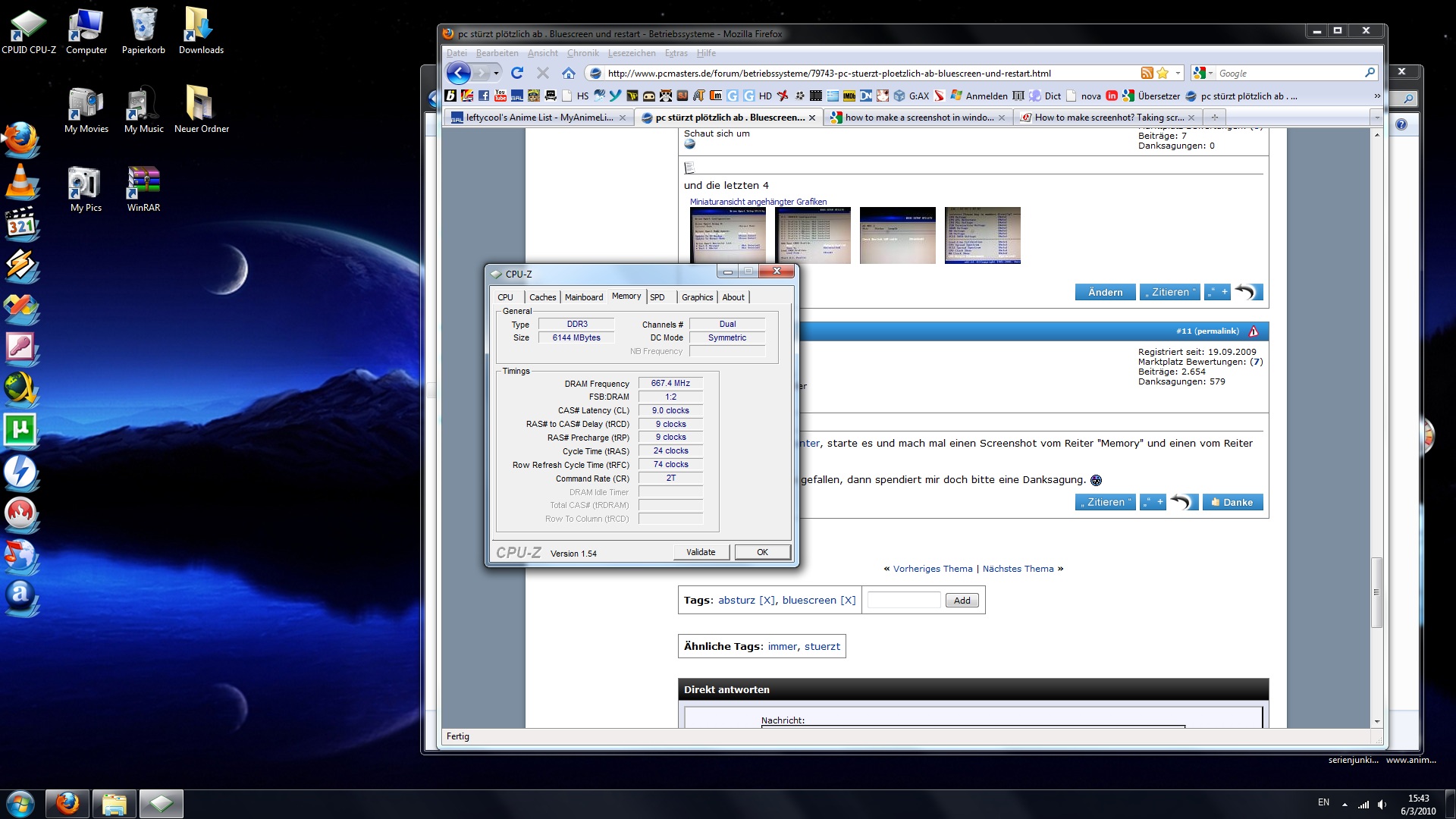
Task: Switch to SPD tab in CPU-Z
Action: pos(657,297)
